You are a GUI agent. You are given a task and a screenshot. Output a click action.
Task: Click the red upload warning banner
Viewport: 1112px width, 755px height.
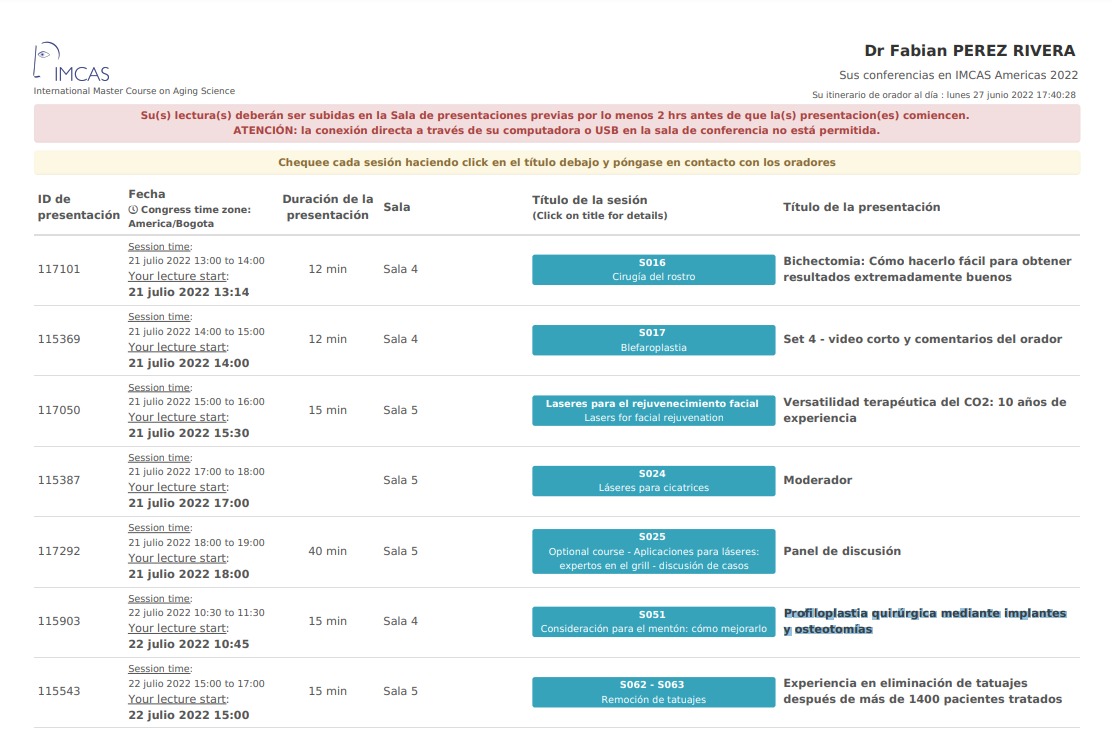click(556, 123)
